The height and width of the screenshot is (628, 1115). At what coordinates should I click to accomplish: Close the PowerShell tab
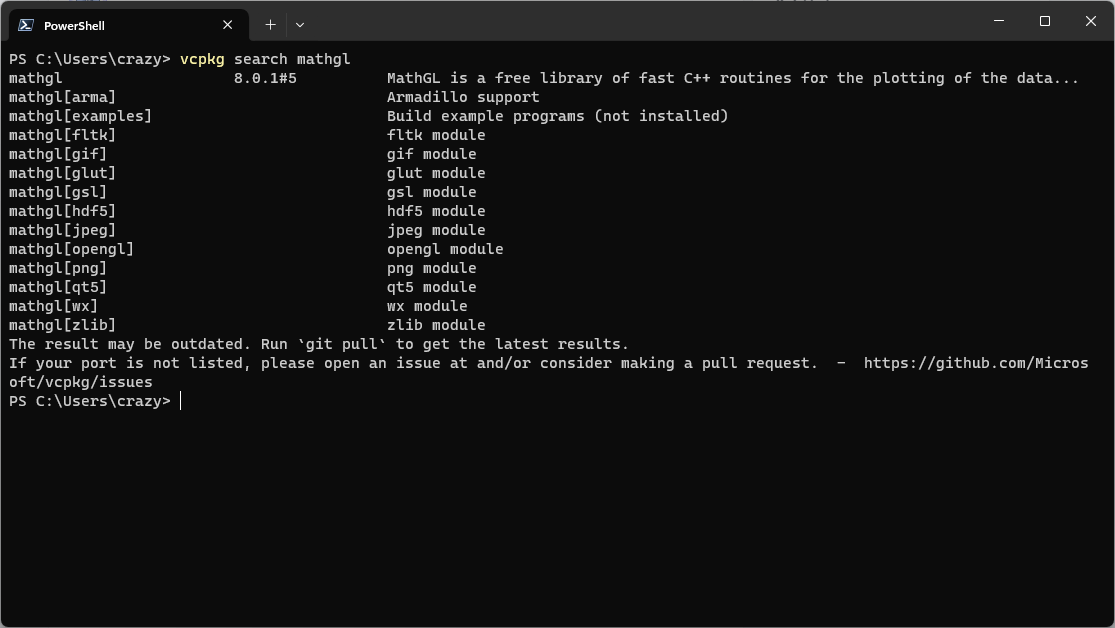pyautogui.click(x=227, y=25)
